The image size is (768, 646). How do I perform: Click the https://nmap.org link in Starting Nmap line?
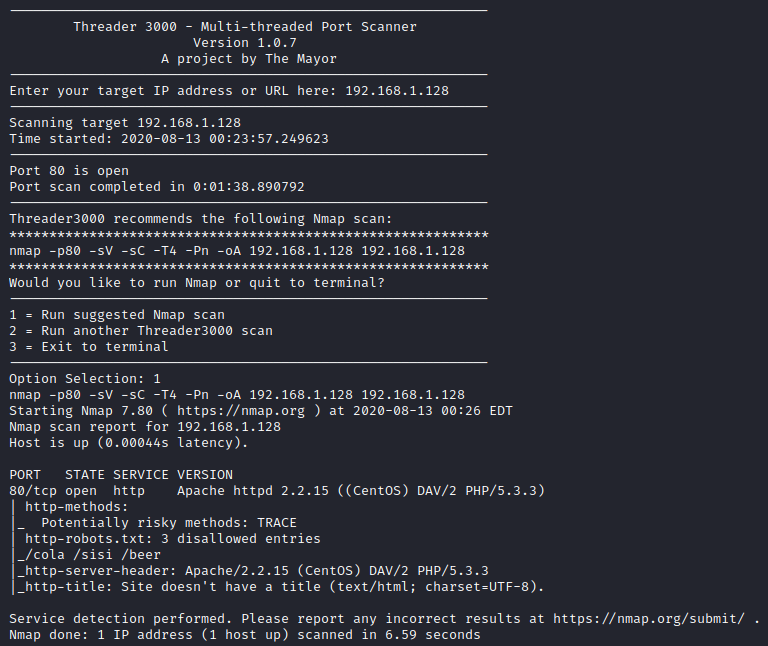[x=240, y=410]
